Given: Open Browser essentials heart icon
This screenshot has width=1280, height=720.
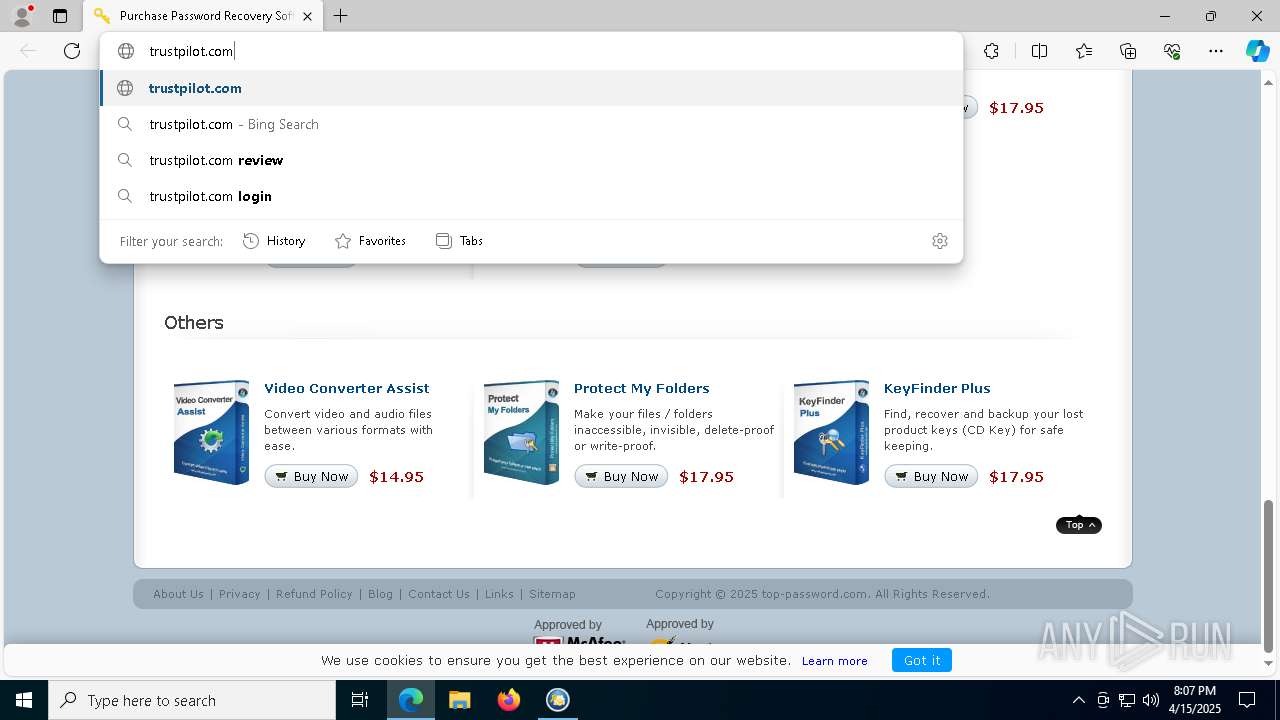Looking at the screenshot, I should click(x=1172, y=51).
